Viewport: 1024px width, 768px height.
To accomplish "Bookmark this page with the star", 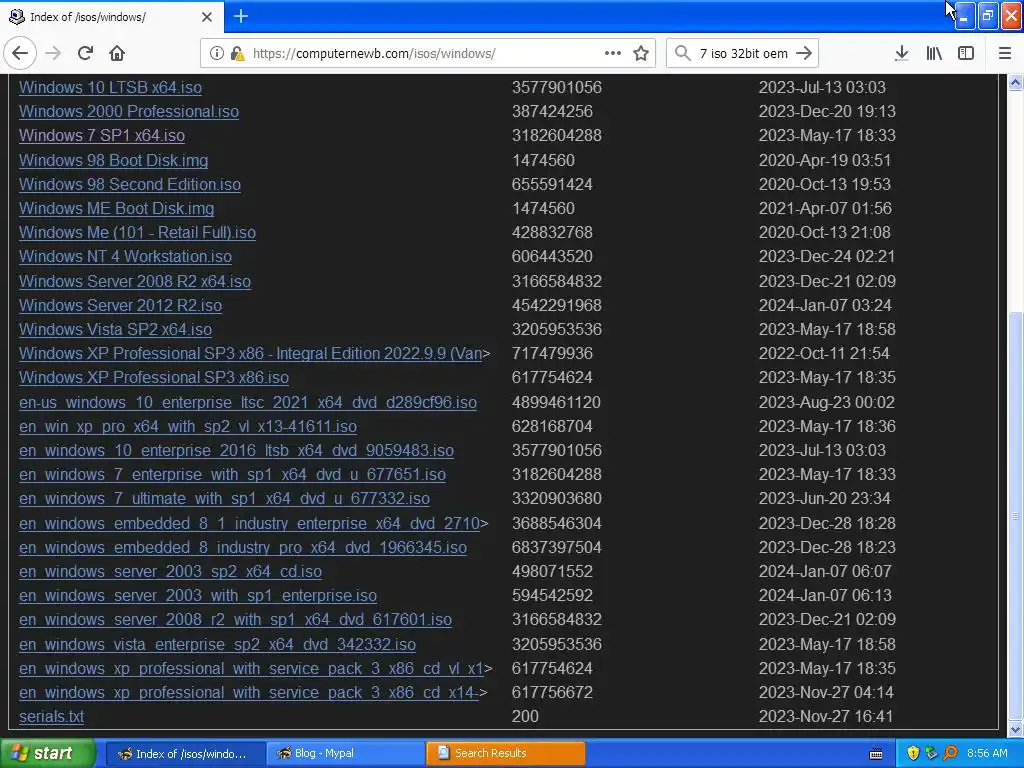I will tap(641, 54).
